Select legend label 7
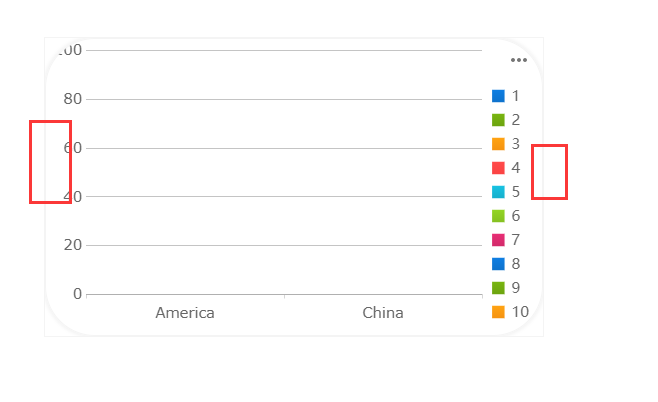The image size is (658, 402). (x=516, y=240)
